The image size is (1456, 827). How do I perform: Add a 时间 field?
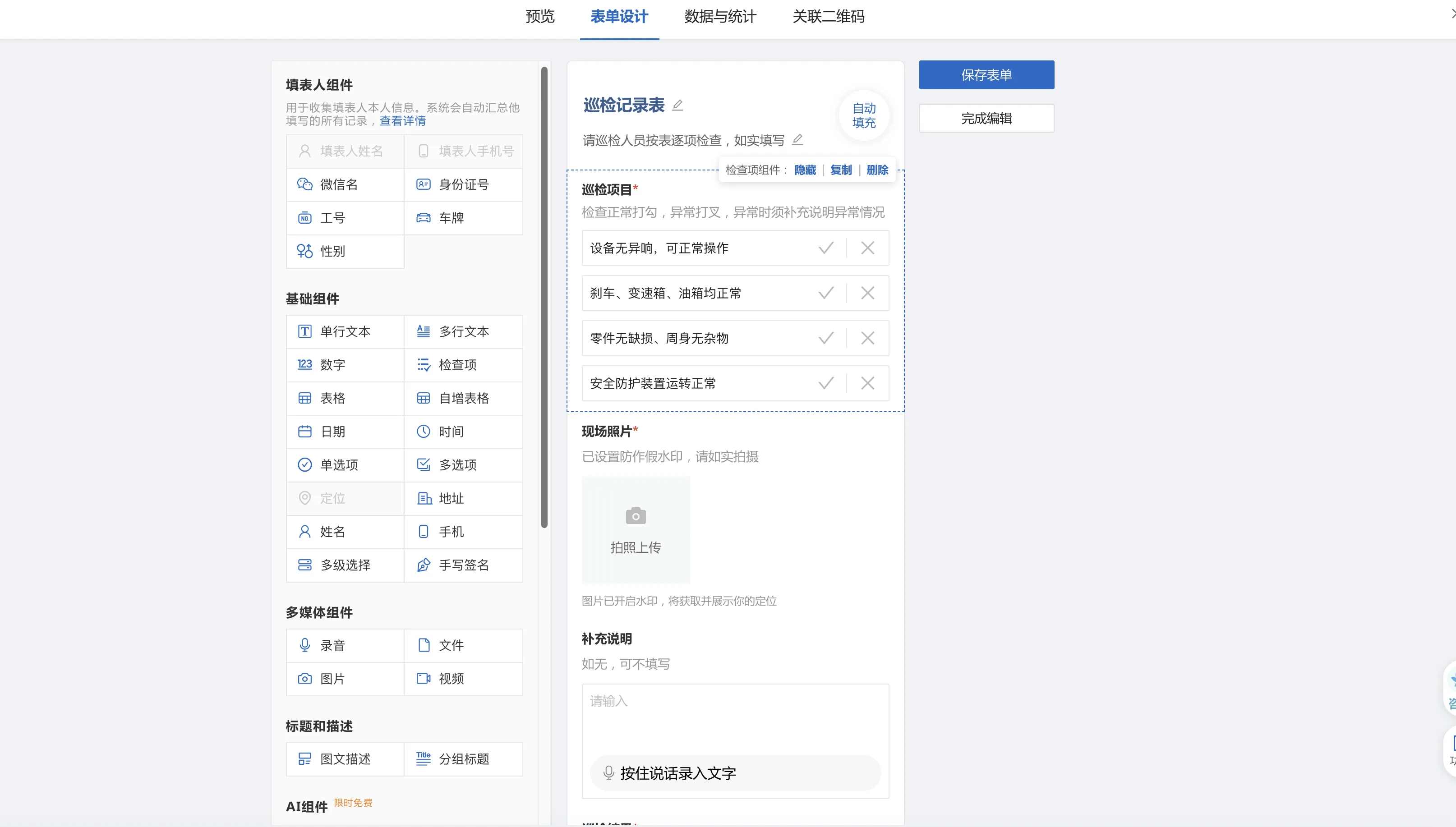click(x=463, y=432)
